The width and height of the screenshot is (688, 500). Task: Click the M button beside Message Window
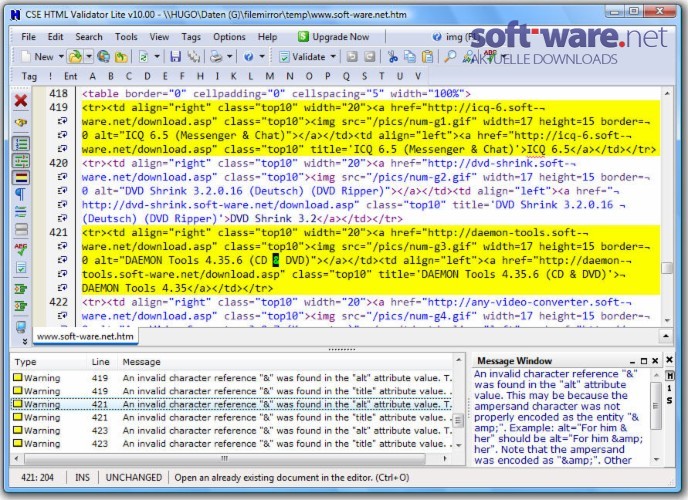670,376
